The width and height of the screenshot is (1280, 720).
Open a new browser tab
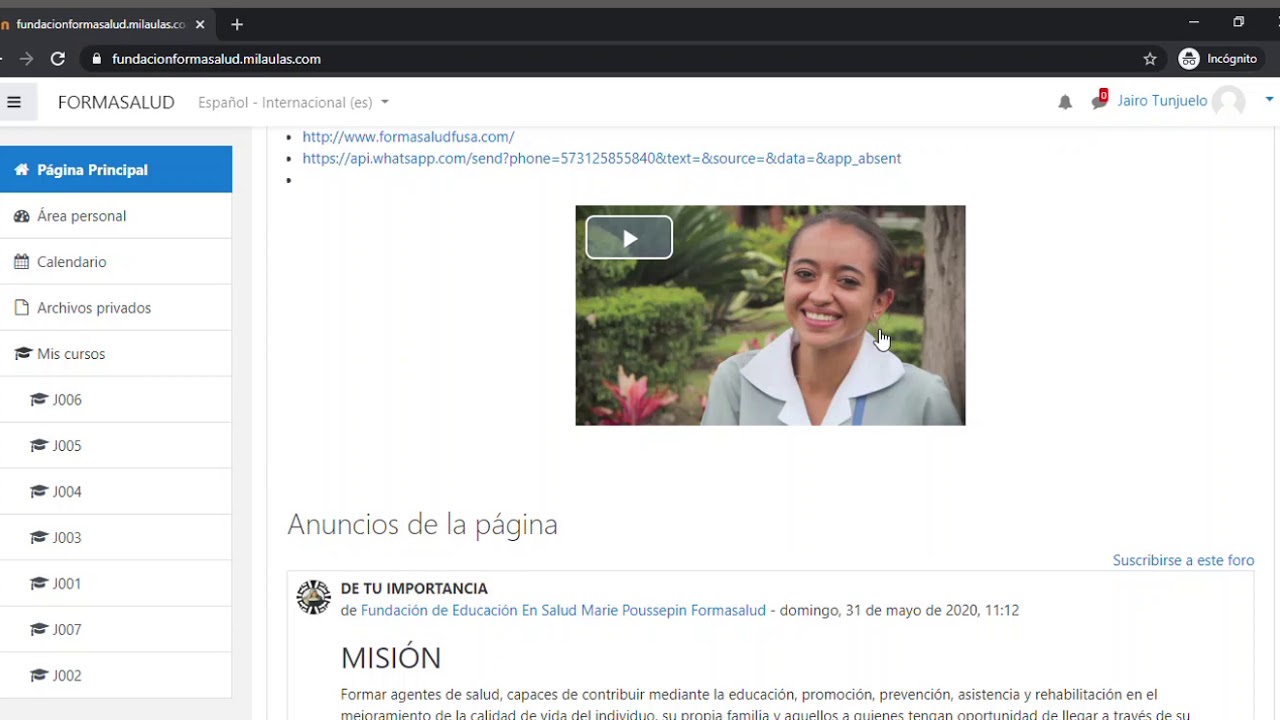point(237,24)
